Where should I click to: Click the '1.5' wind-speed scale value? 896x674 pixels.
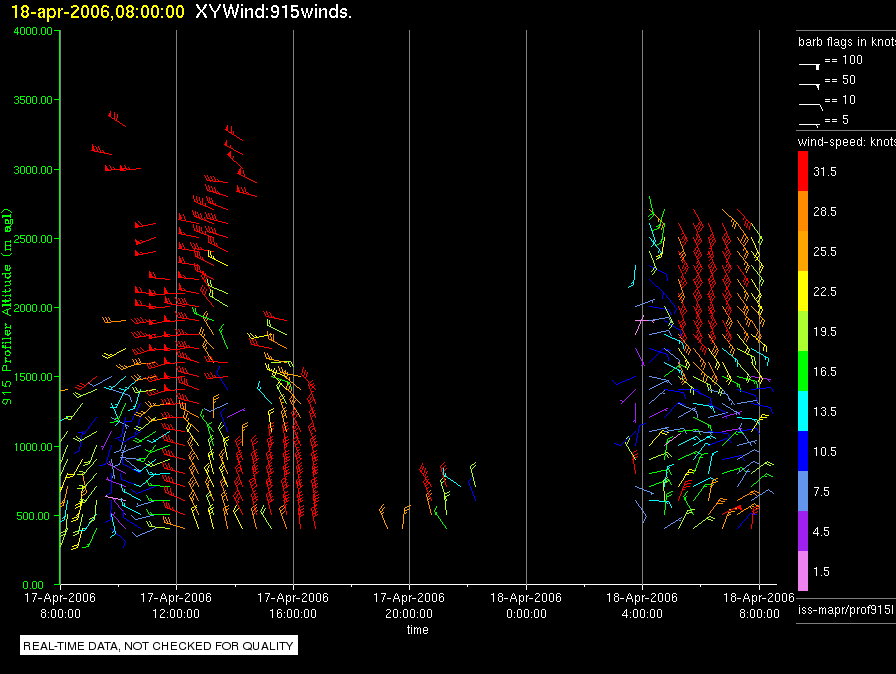tap(821, 571)
